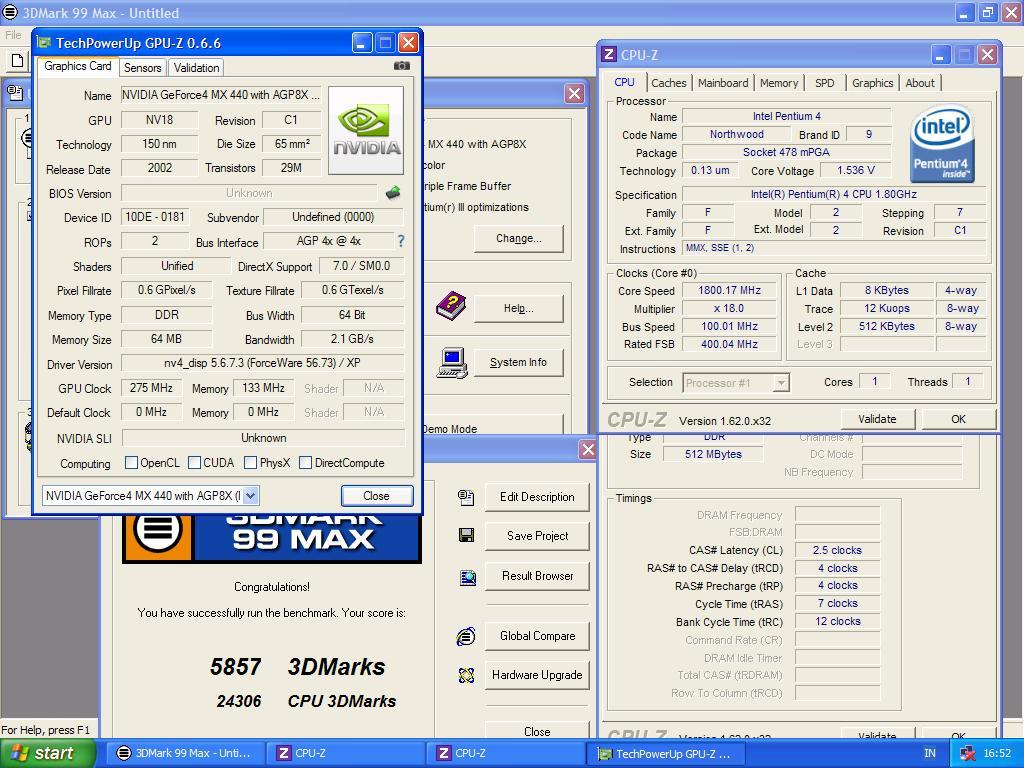Click the Intel Pentium 4 logo in CPU-Z

pos(941,144)
